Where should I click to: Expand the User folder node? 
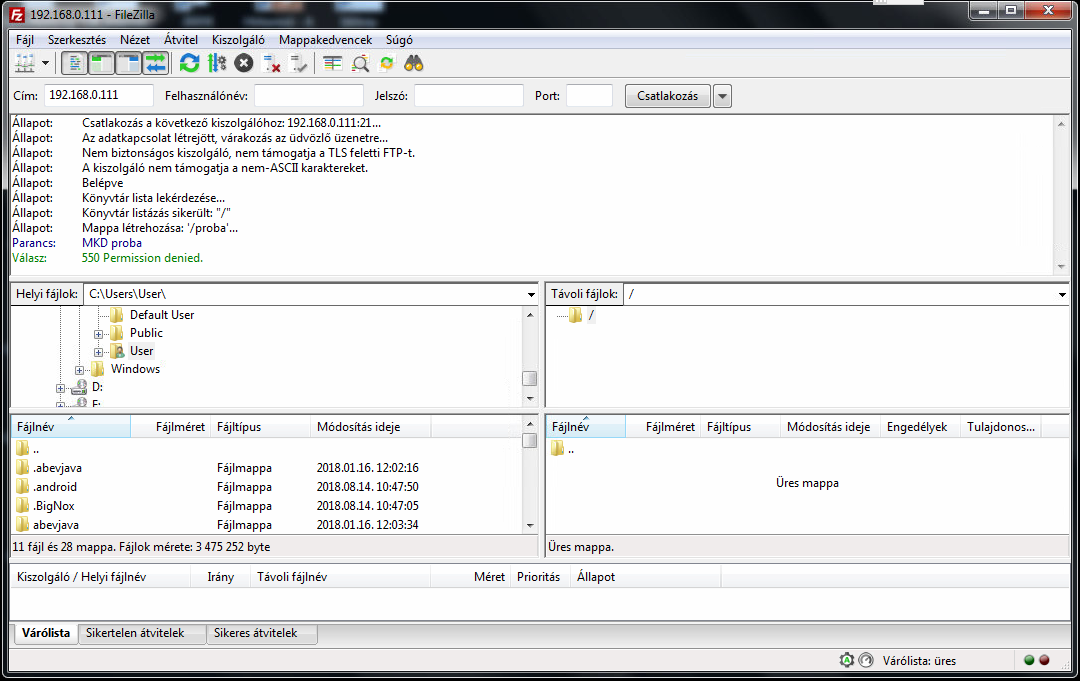[x=98, y=352]
